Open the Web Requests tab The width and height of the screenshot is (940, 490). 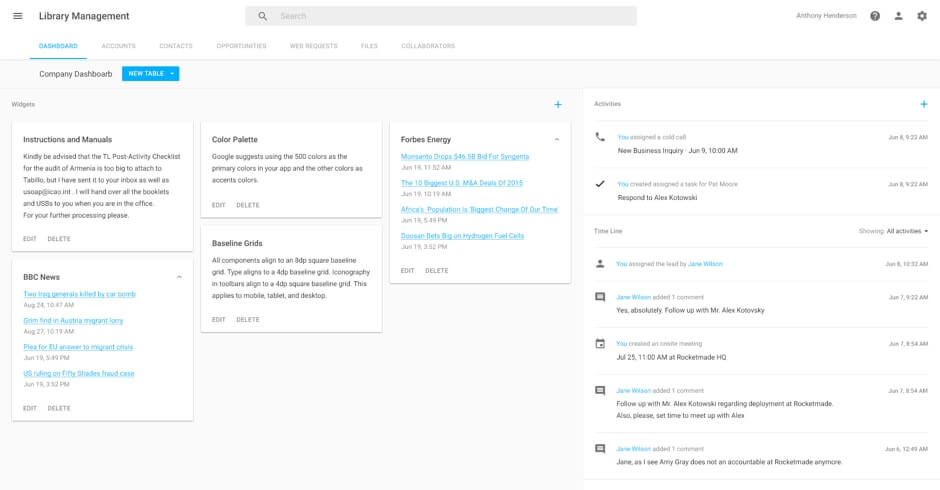tap(313, 46)
